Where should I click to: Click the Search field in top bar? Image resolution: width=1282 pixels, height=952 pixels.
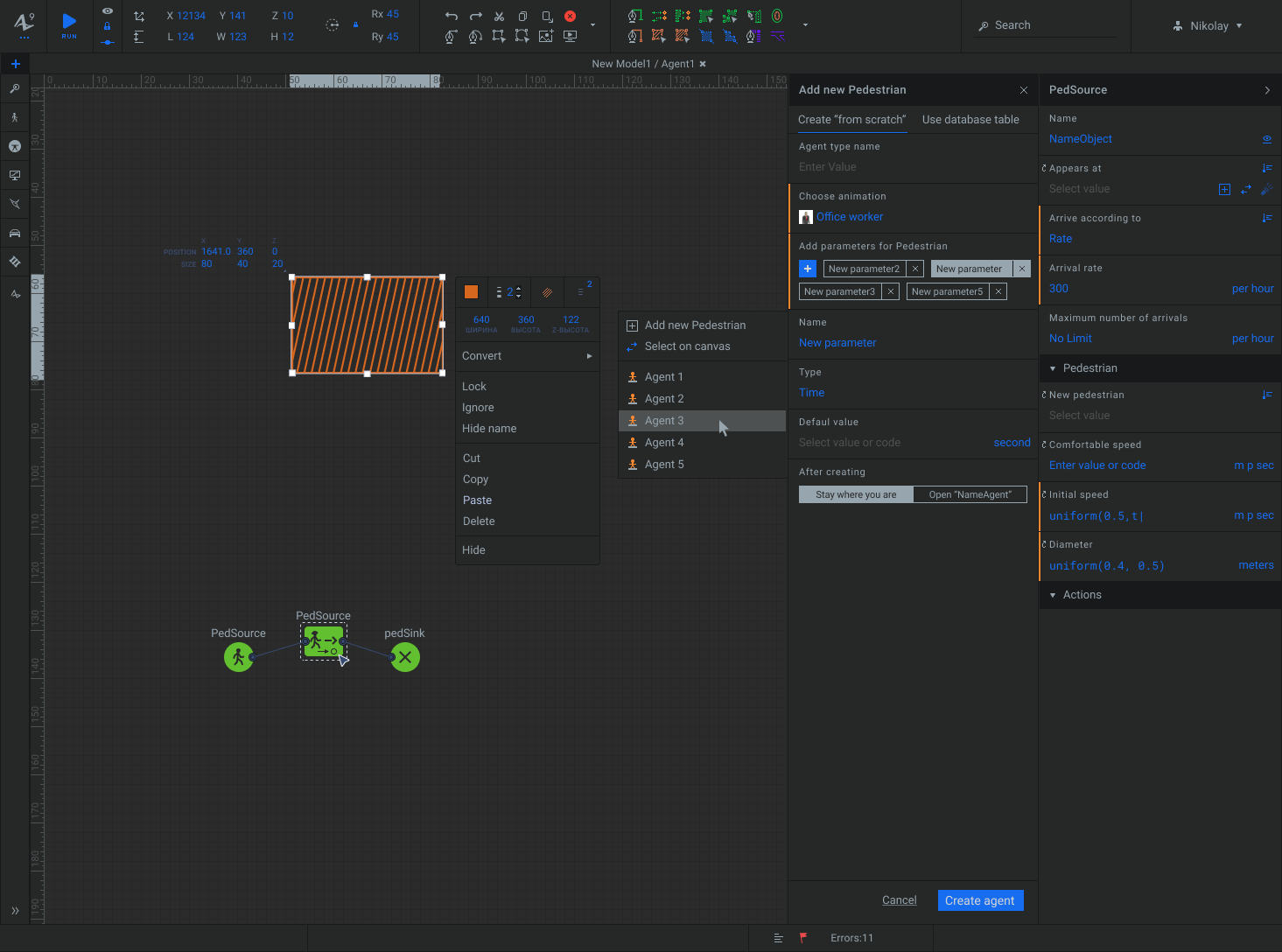pos(1046,25)
